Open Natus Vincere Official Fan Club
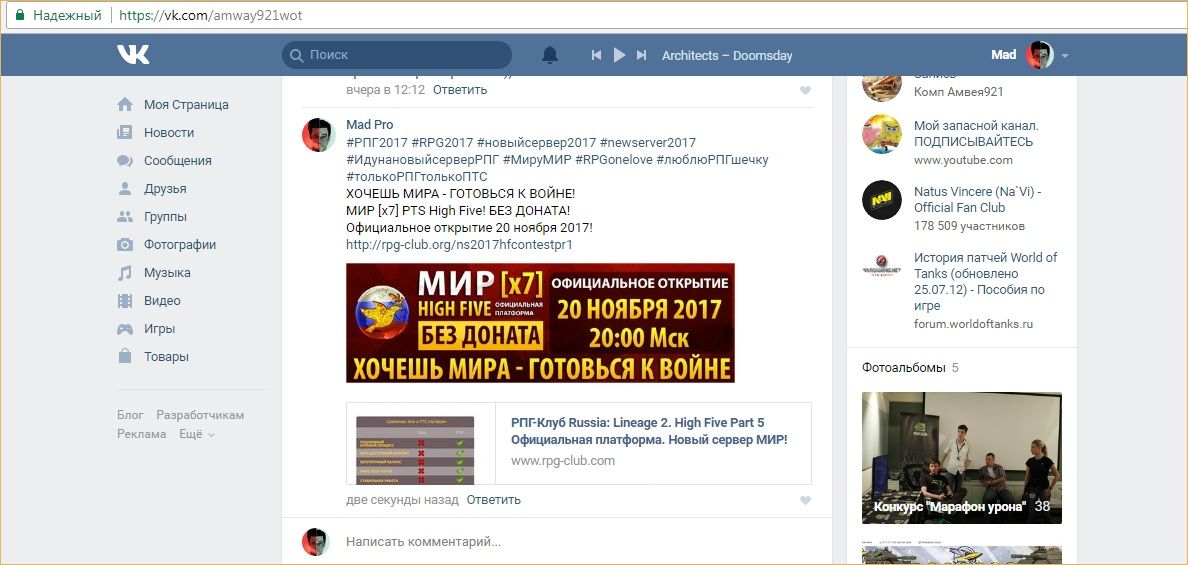The height and width of the screenshot is (565, 1188). [x=977, y=199]
